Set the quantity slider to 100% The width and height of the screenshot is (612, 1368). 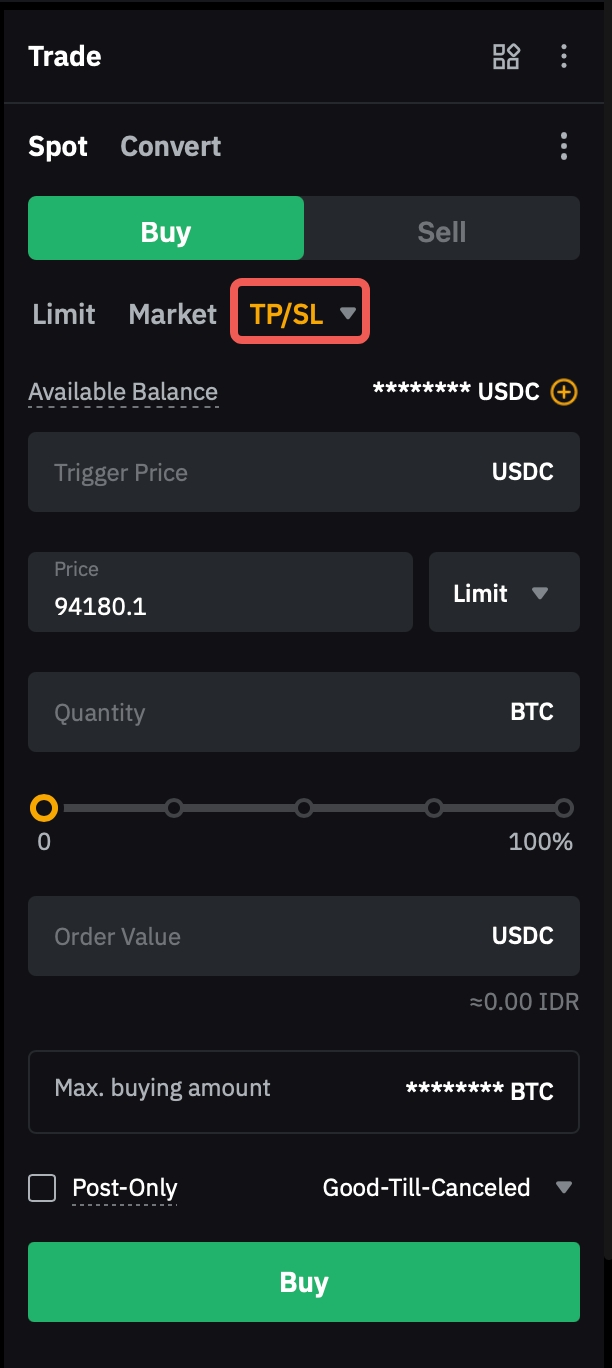[564, 808]
